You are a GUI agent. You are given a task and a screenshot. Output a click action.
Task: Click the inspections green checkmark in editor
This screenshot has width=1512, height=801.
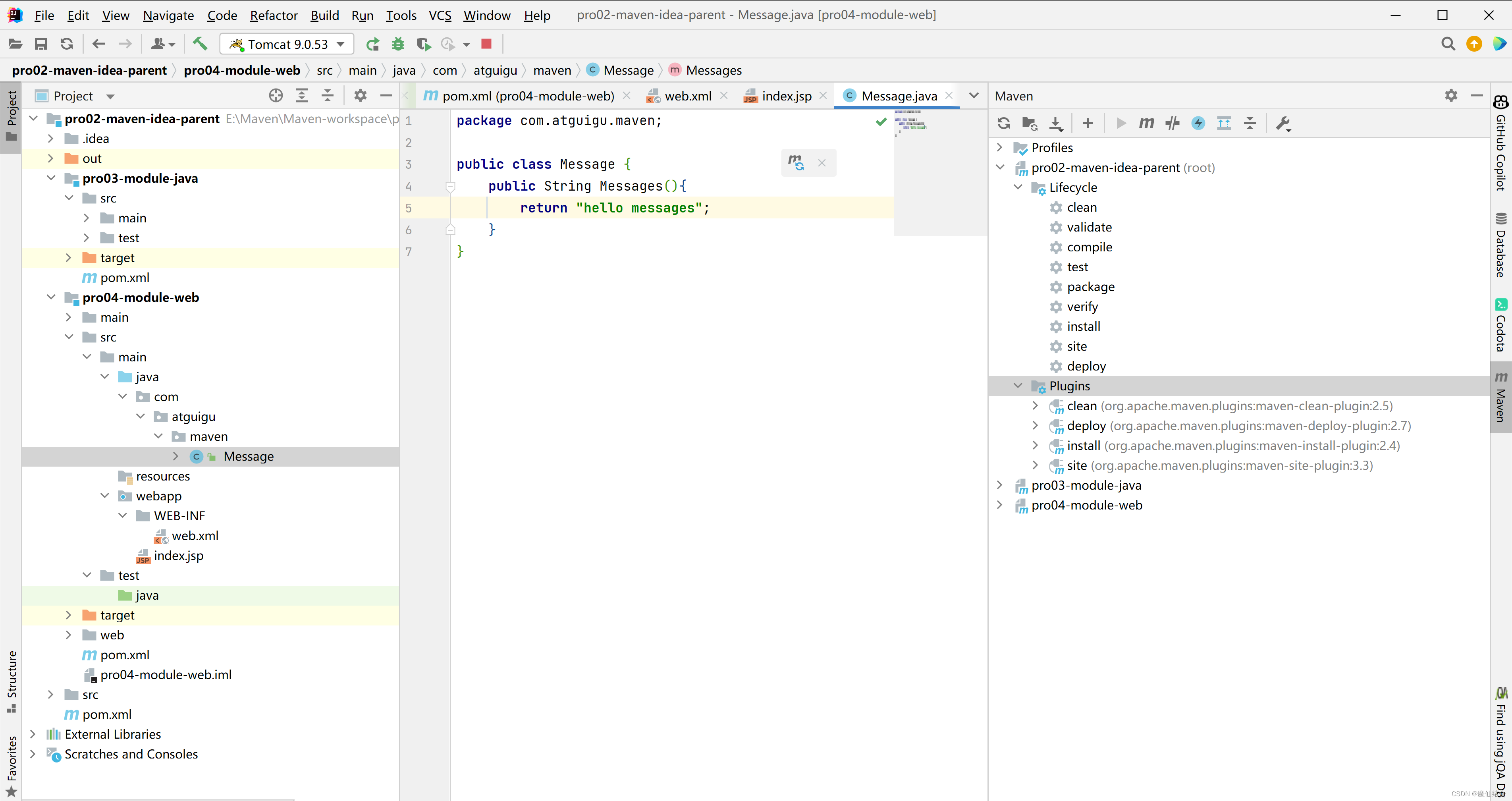pos(881,122)
